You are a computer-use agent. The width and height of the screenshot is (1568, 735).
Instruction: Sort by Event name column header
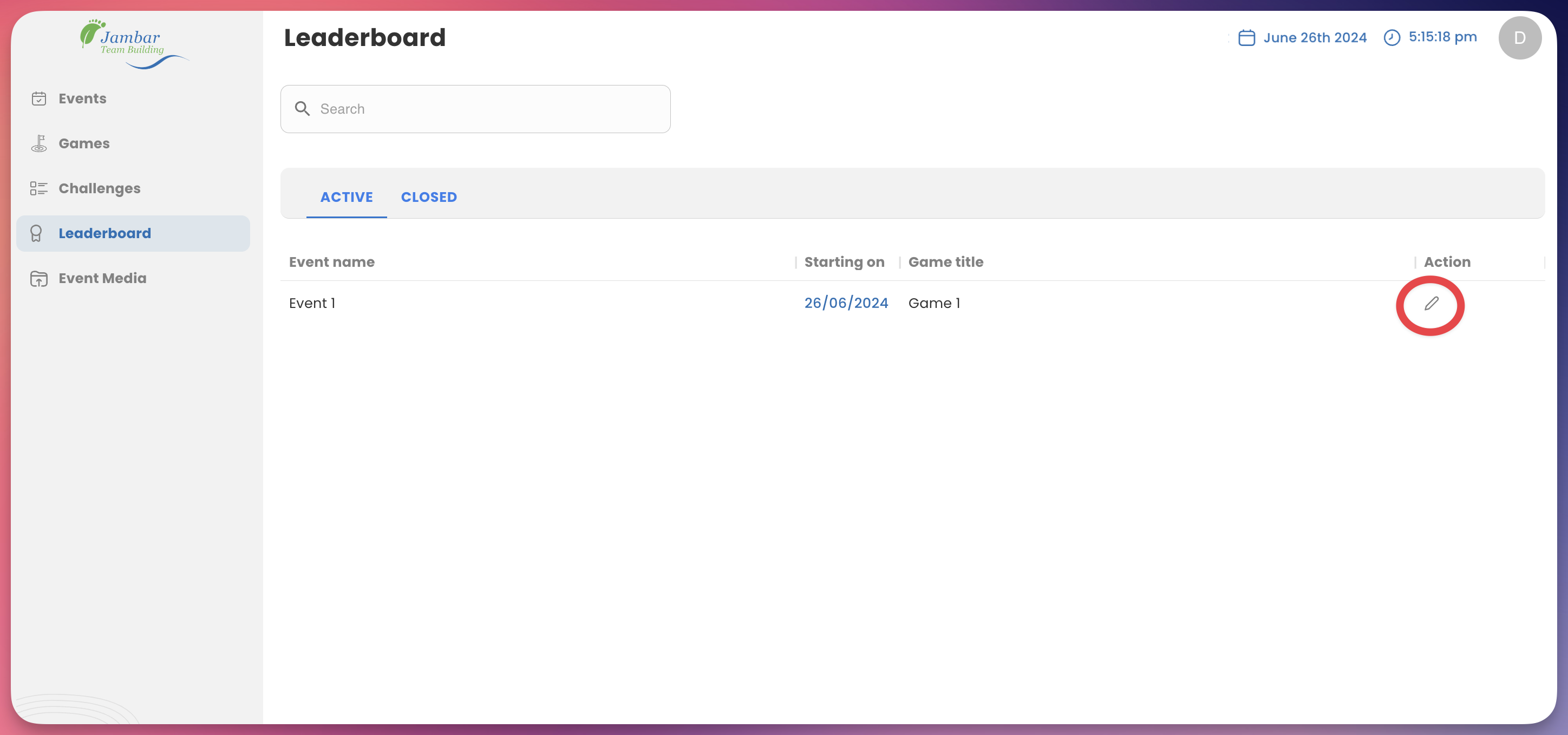click(332, 262)
